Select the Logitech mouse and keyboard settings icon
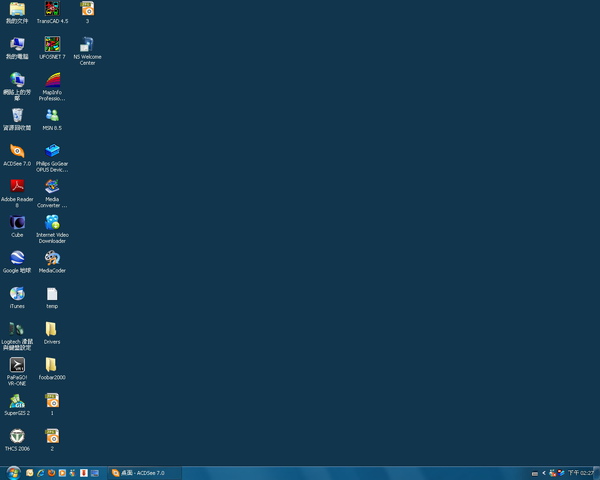 tap(17, 336)
